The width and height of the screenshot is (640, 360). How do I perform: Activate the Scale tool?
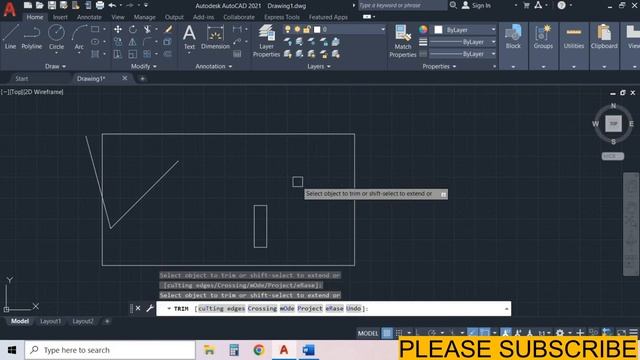click(x=133, y=54)
